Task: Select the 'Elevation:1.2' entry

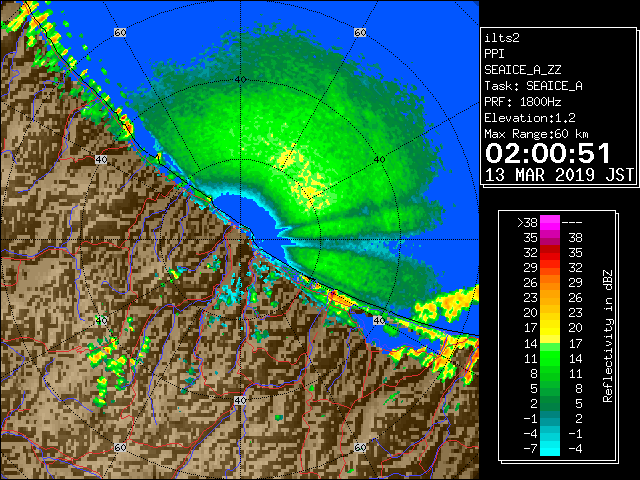Action: [x=530, y=118]
